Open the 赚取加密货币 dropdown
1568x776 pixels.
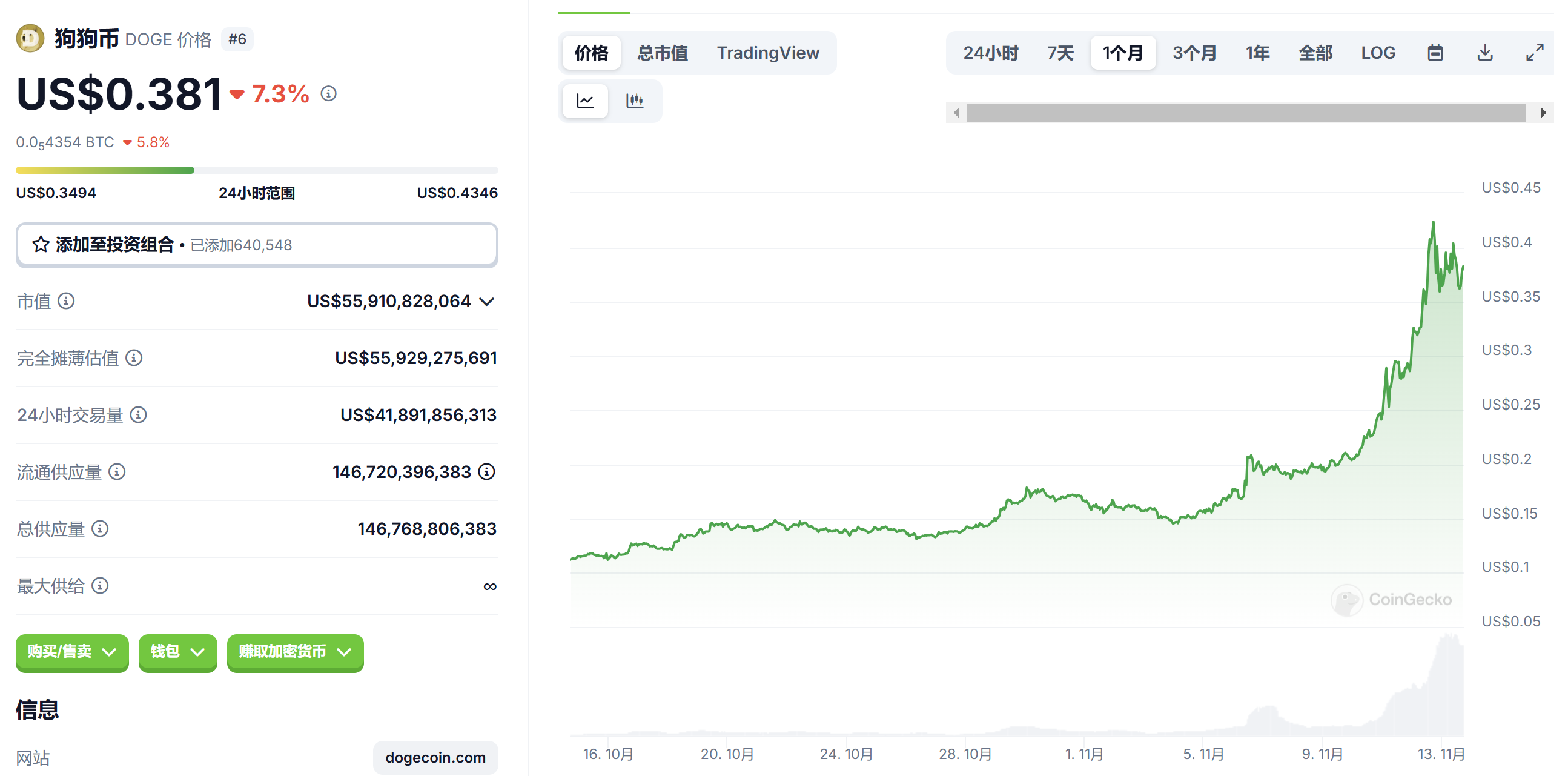[x=294, y=652]
